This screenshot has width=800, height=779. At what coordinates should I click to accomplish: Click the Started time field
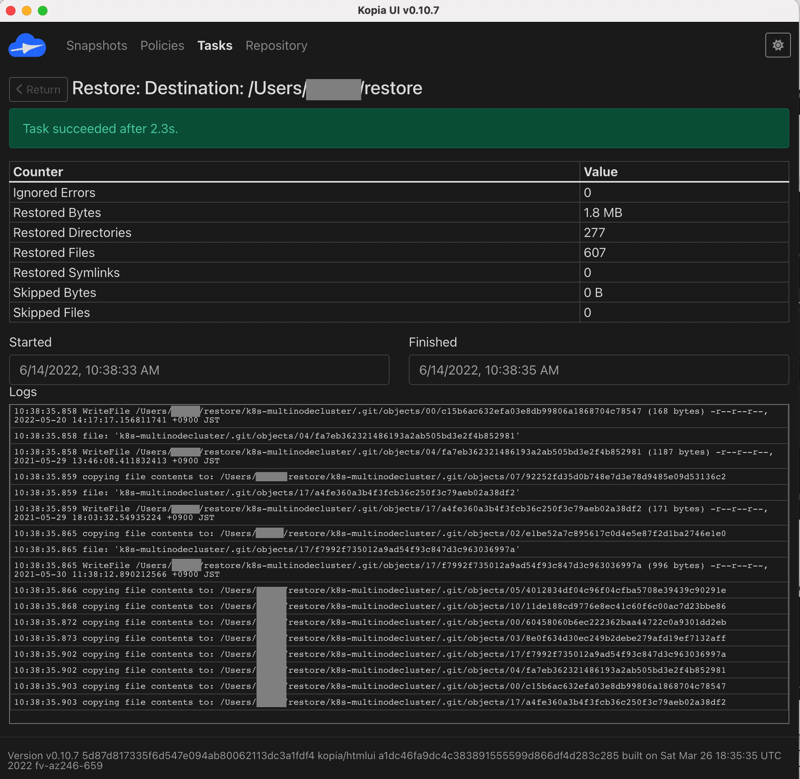199,370
